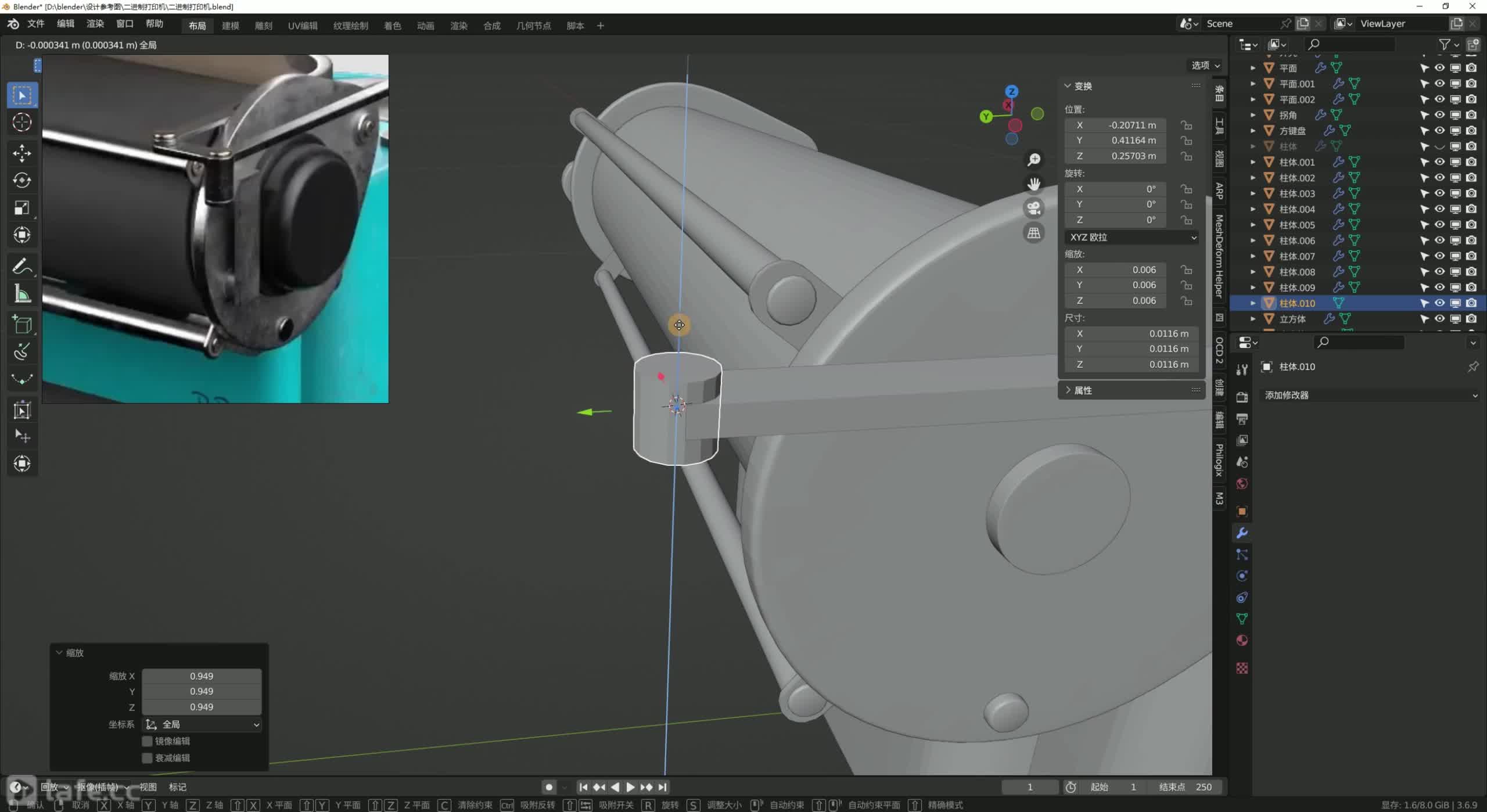Select 立方体 in the outliner
Viewport: 1487px width, 812px height.
(x=1292, y=319)
